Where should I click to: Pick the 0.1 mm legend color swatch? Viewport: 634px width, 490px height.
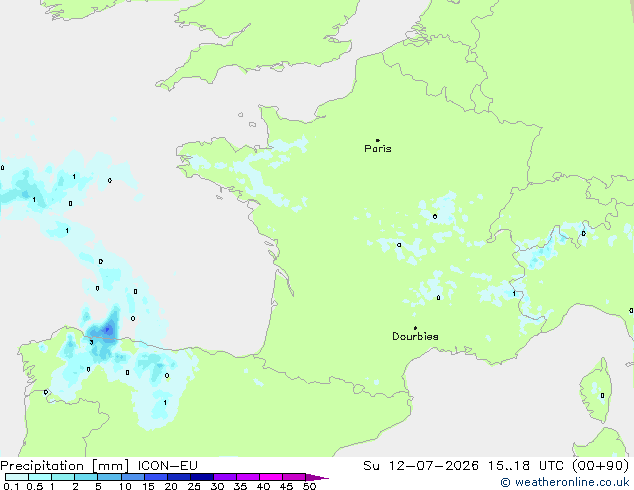[17, 477]
